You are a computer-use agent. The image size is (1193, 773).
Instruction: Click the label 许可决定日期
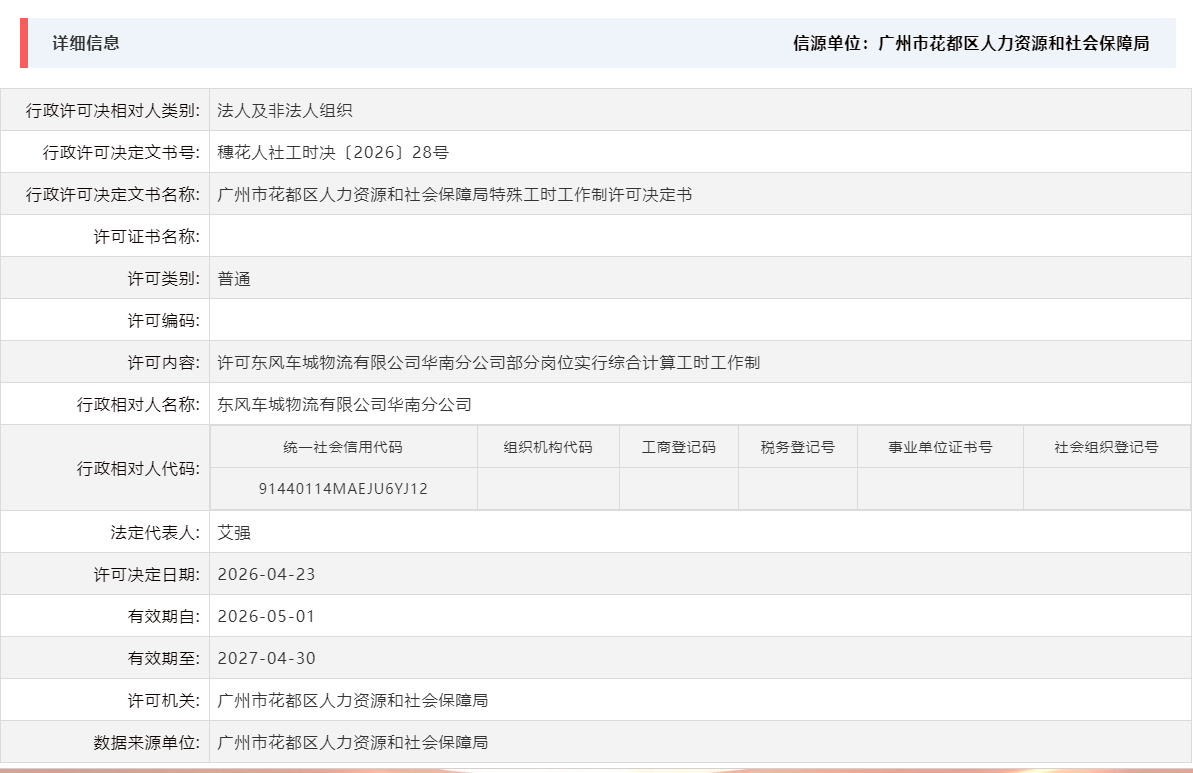click(x=147, y=574)
